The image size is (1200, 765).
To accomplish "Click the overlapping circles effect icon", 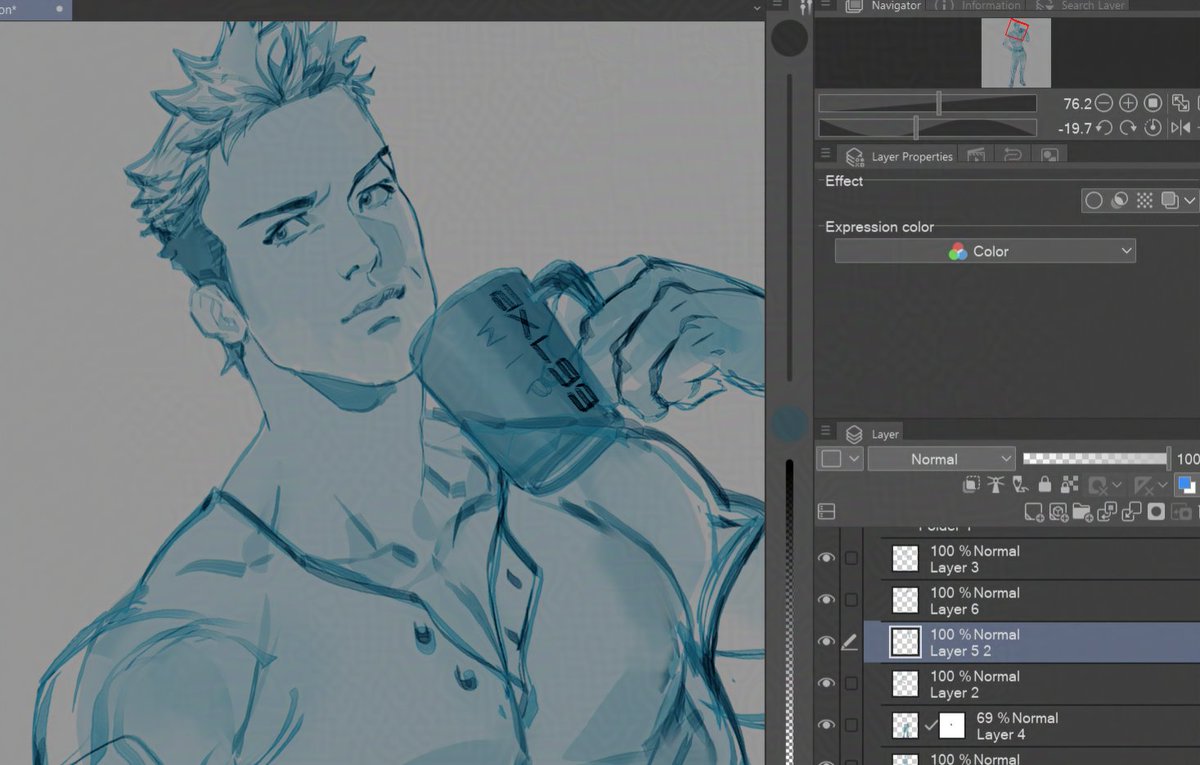I will pyautogui.click(x=1119, y=201).
